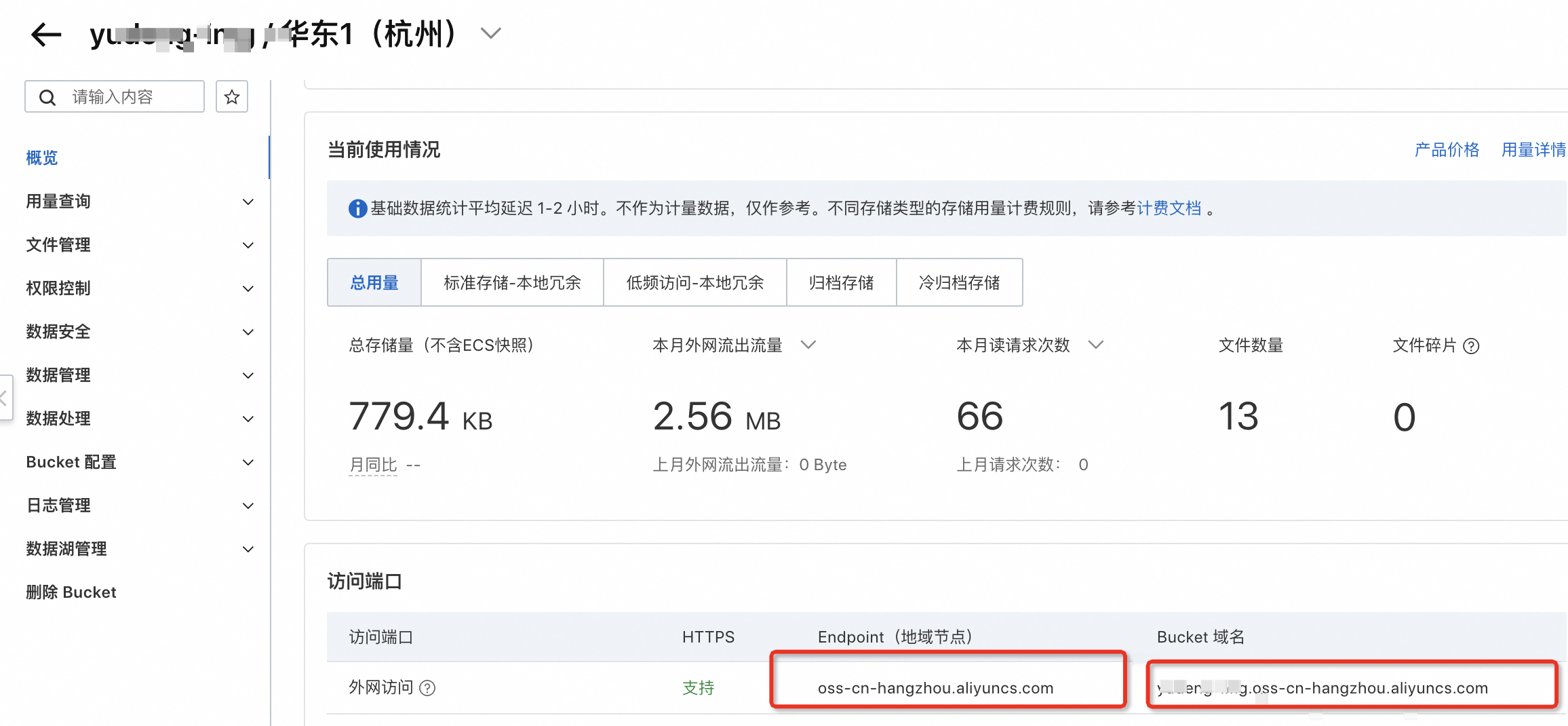Click the 月同比 dotted-underline label
This screenshot has width=1568, height=726.
373,465
